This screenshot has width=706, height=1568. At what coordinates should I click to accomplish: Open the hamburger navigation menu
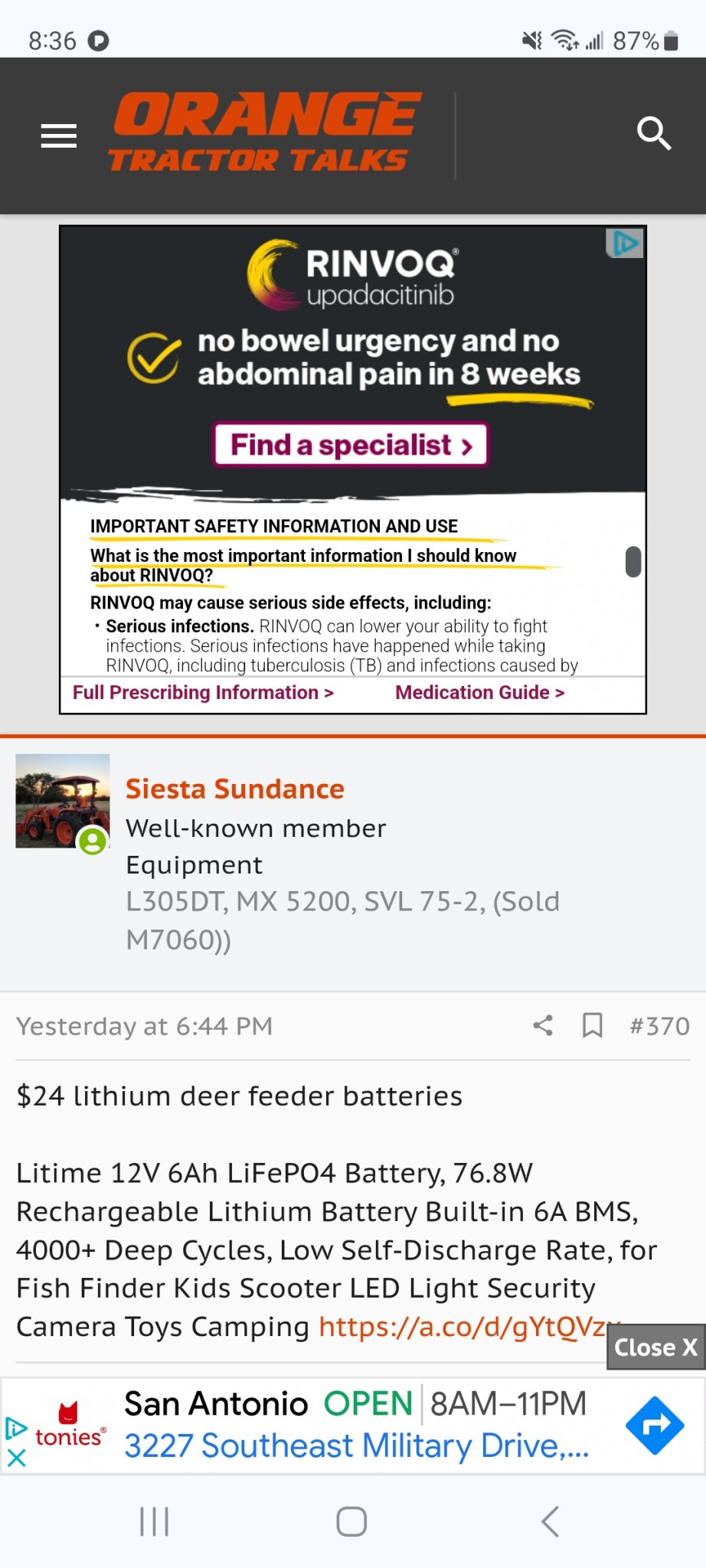click(x=59, y=136)
